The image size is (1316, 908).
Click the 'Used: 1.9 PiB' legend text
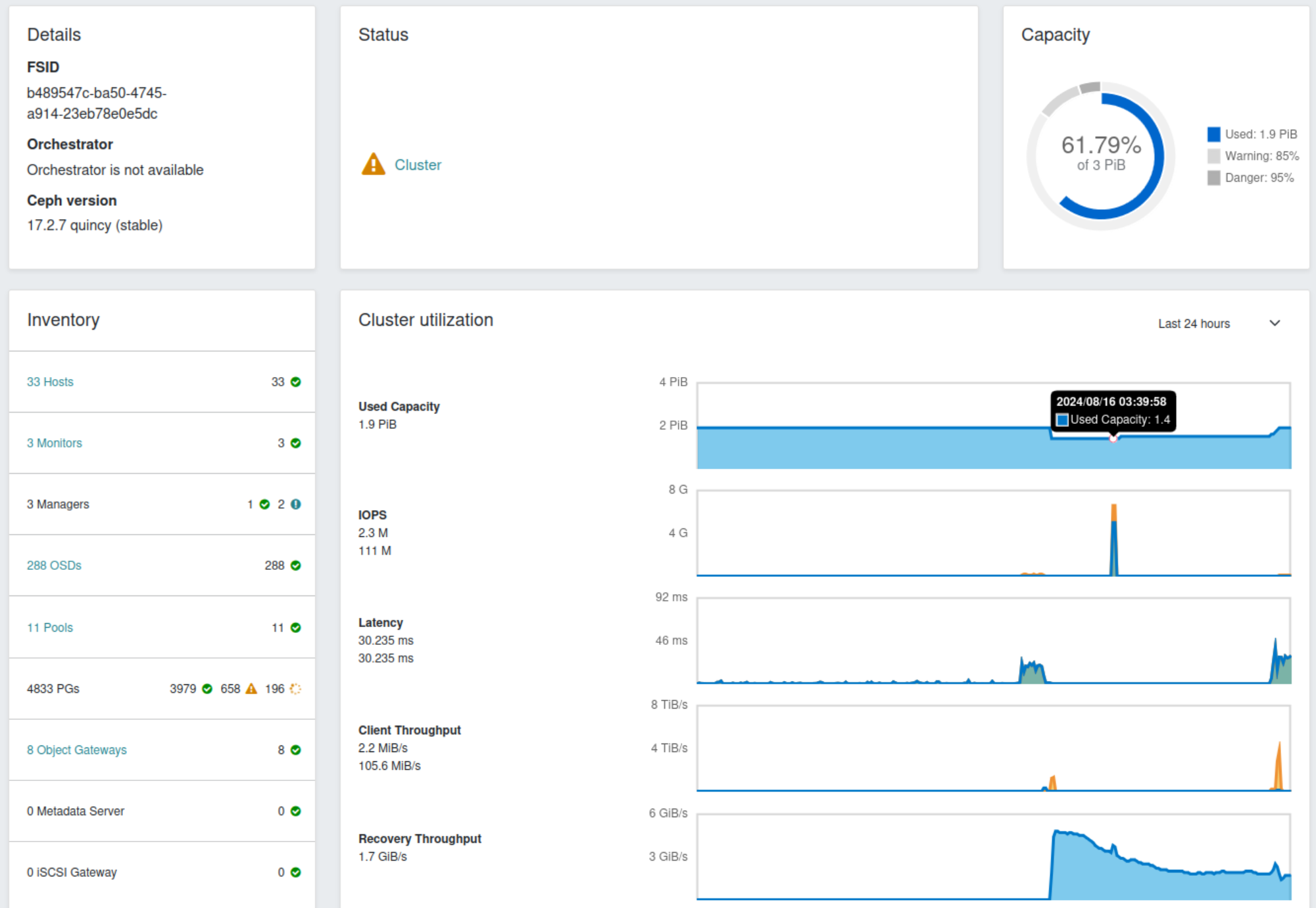pyautogui.click(x=1261, y=134)
